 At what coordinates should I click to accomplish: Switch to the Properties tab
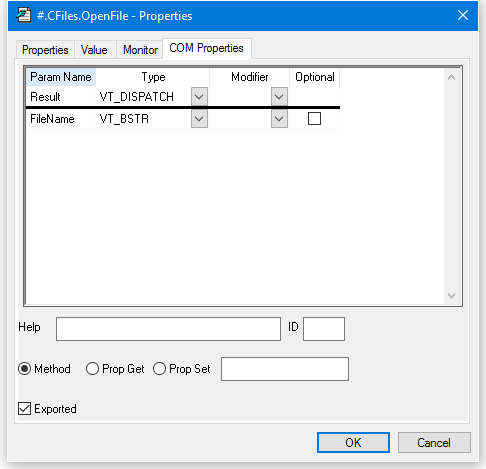pyautogui.click(x=45, y=50)
